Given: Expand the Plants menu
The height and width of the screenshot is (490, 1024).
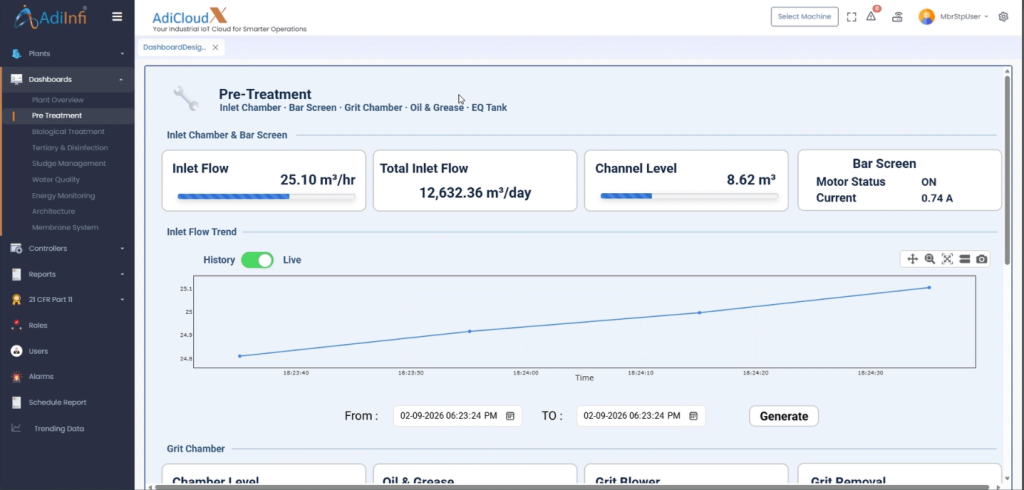Looking at the screenshot, I should [x=122, y=54].
